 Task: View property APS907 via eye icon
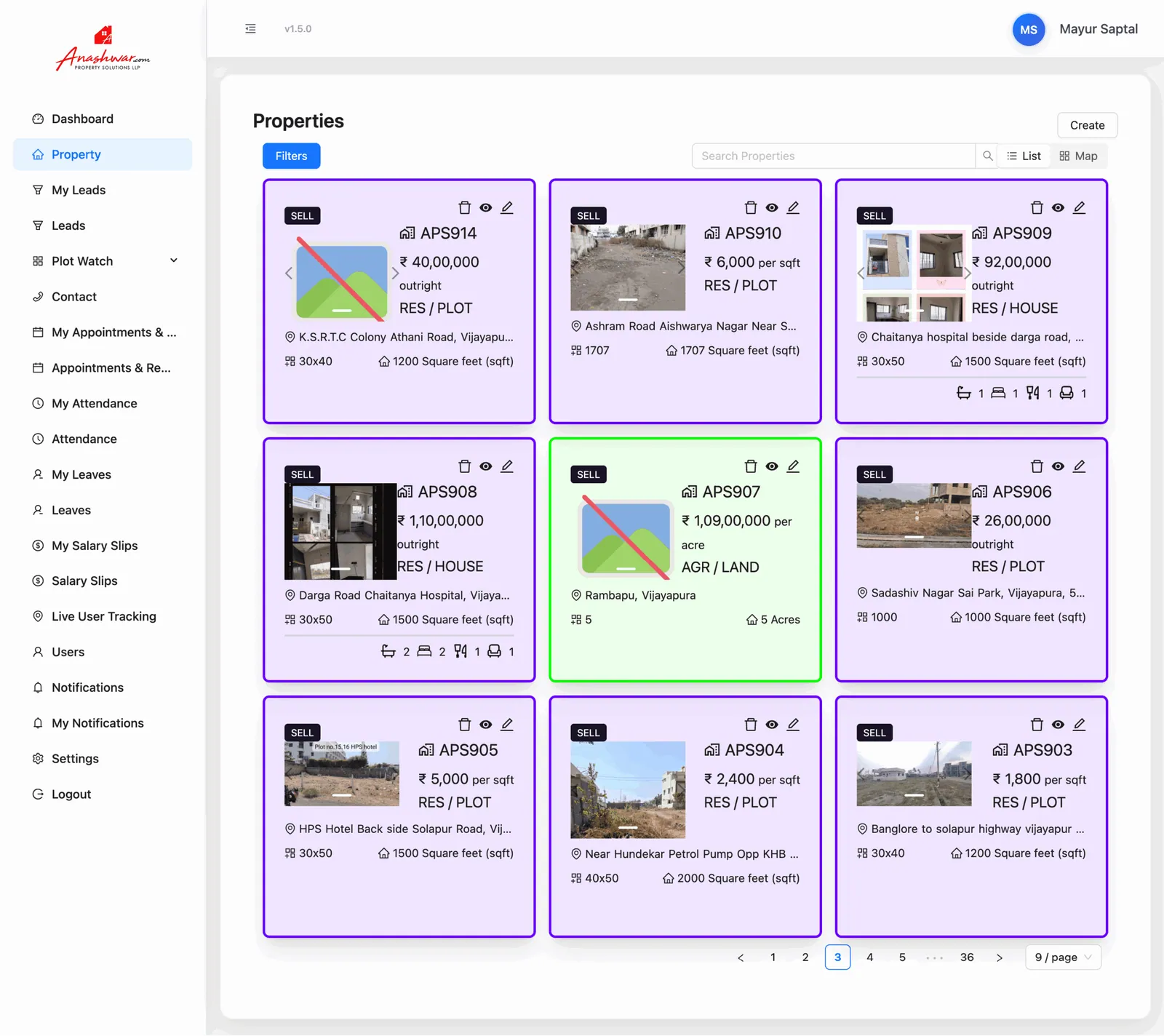click(772, 466)
